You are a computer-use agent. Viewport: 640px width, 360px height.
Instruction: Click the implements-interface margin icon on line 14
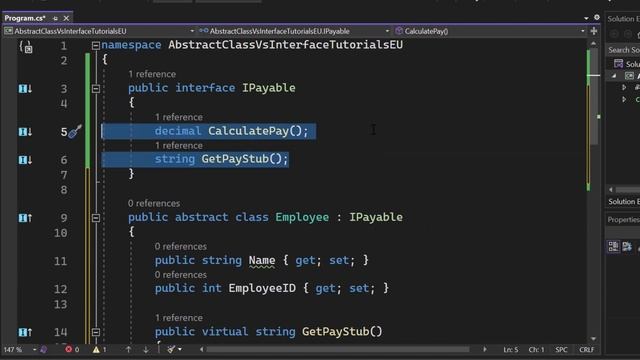coord(25,333)
